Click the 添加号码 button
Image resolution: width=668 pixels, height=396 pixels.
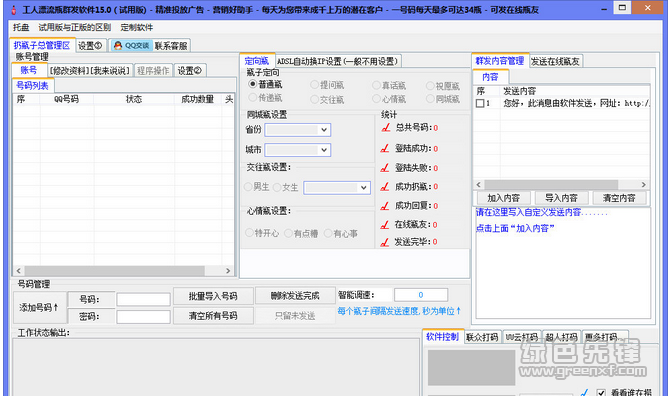40,307
